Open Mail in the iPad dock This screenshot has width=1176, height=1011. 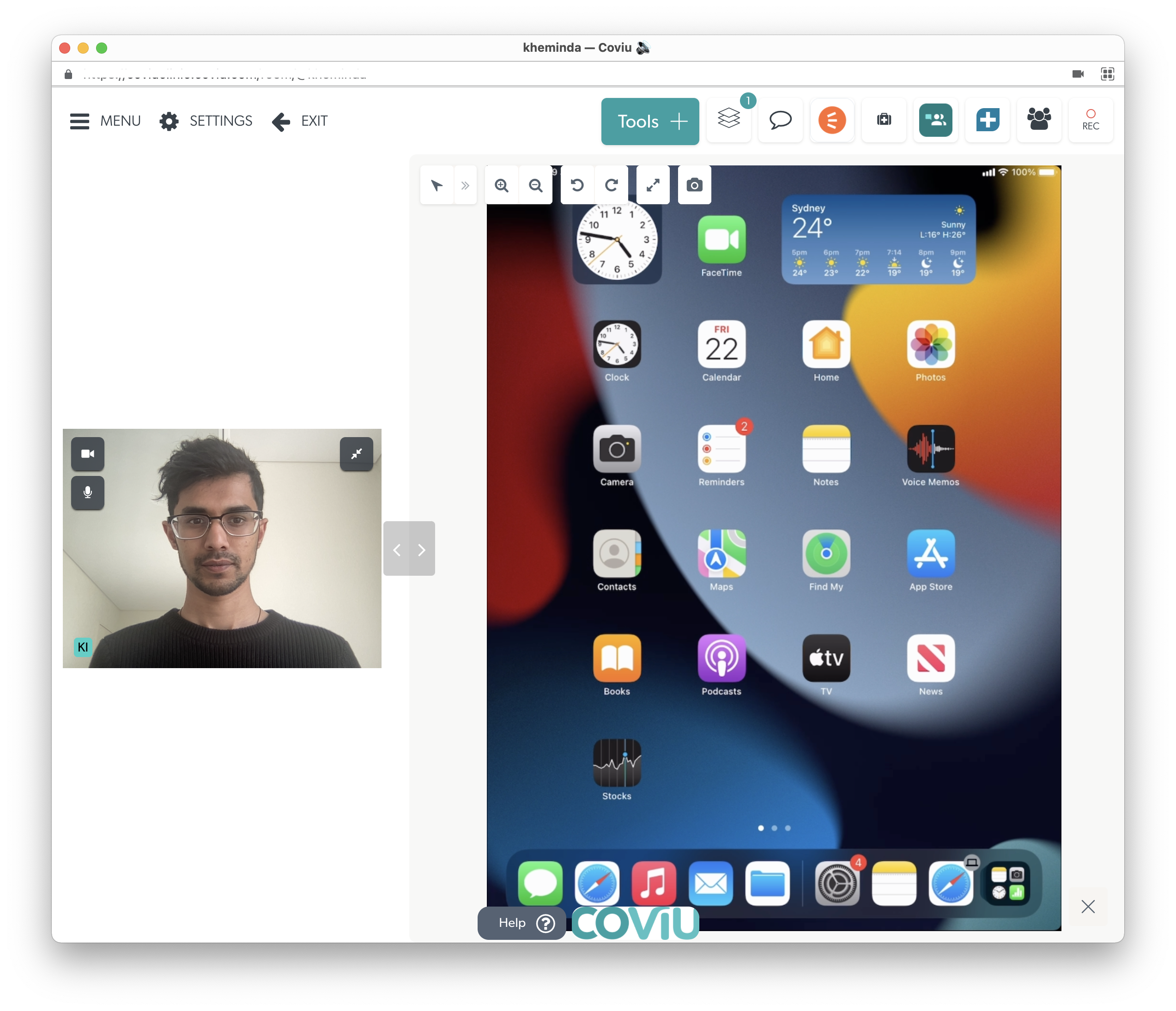click(x=710, y=883)
